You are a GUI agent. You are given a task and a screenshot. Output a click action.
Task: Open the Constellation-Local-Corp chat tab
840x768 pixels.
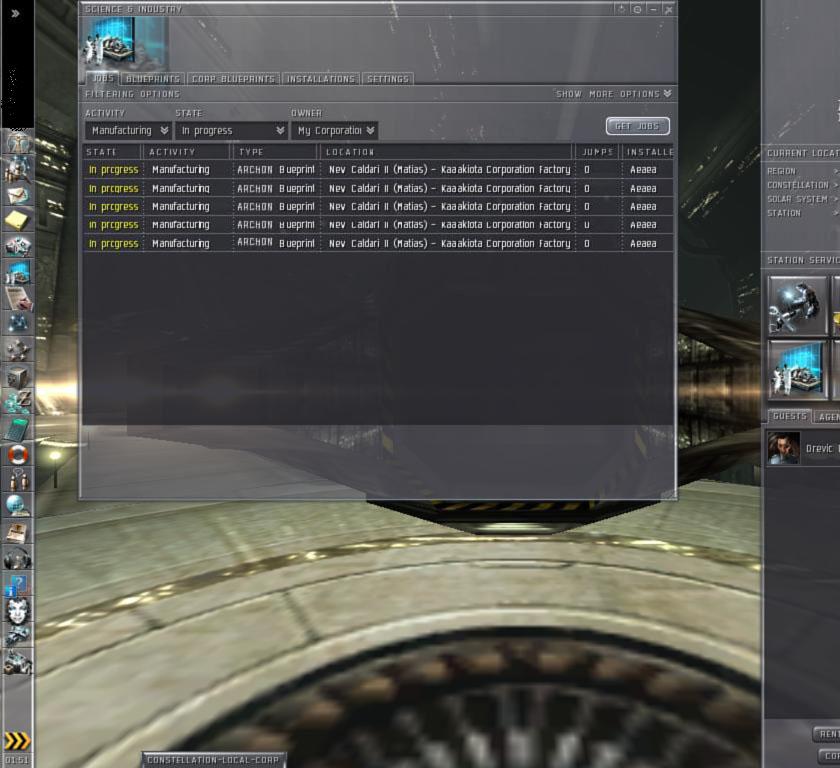pyautogui.click(x=213, y=759)
